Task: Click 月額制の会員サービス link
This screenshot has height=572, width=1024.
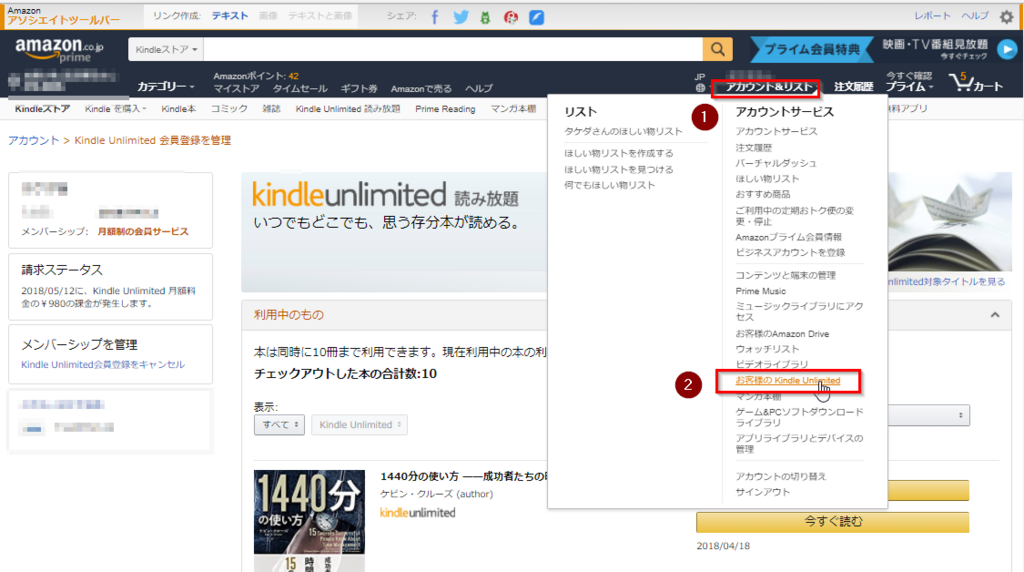Action: 143,231
